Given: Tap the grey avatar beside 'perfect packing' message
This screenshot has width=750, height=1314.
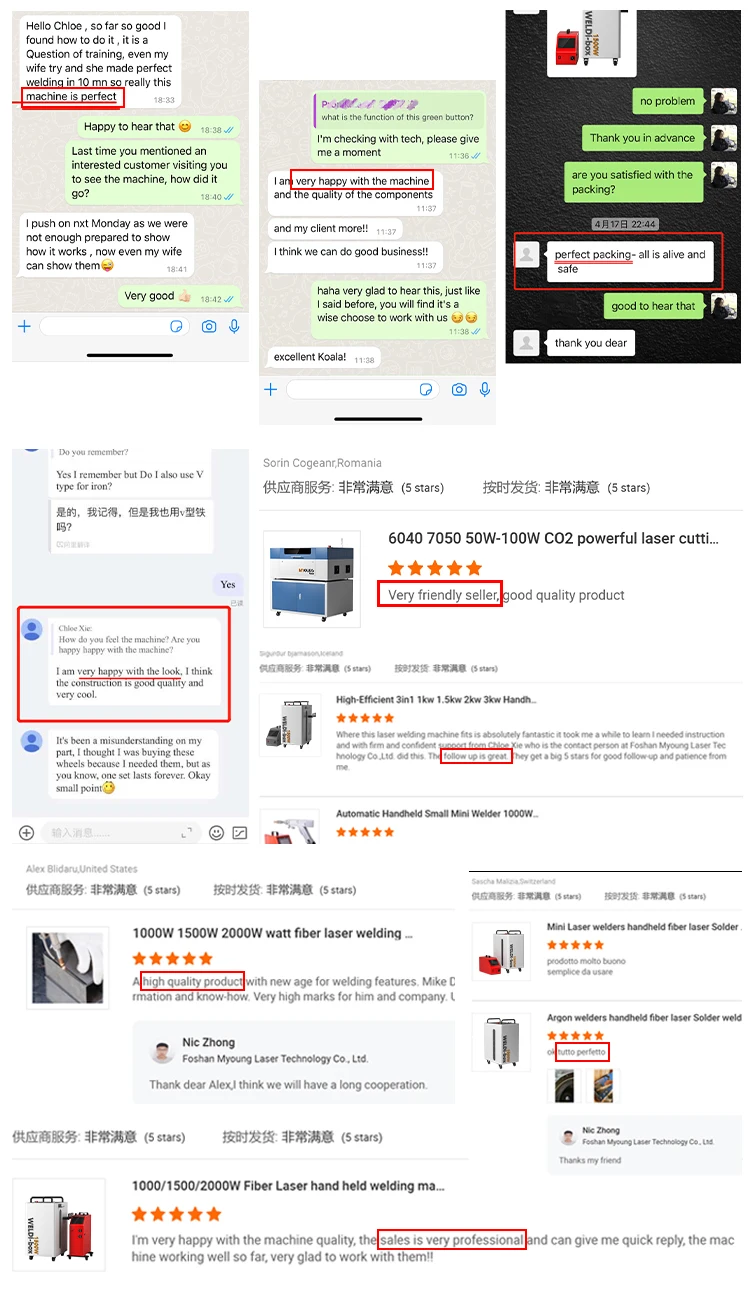Looking at the screenshot, I should point(526,255).
